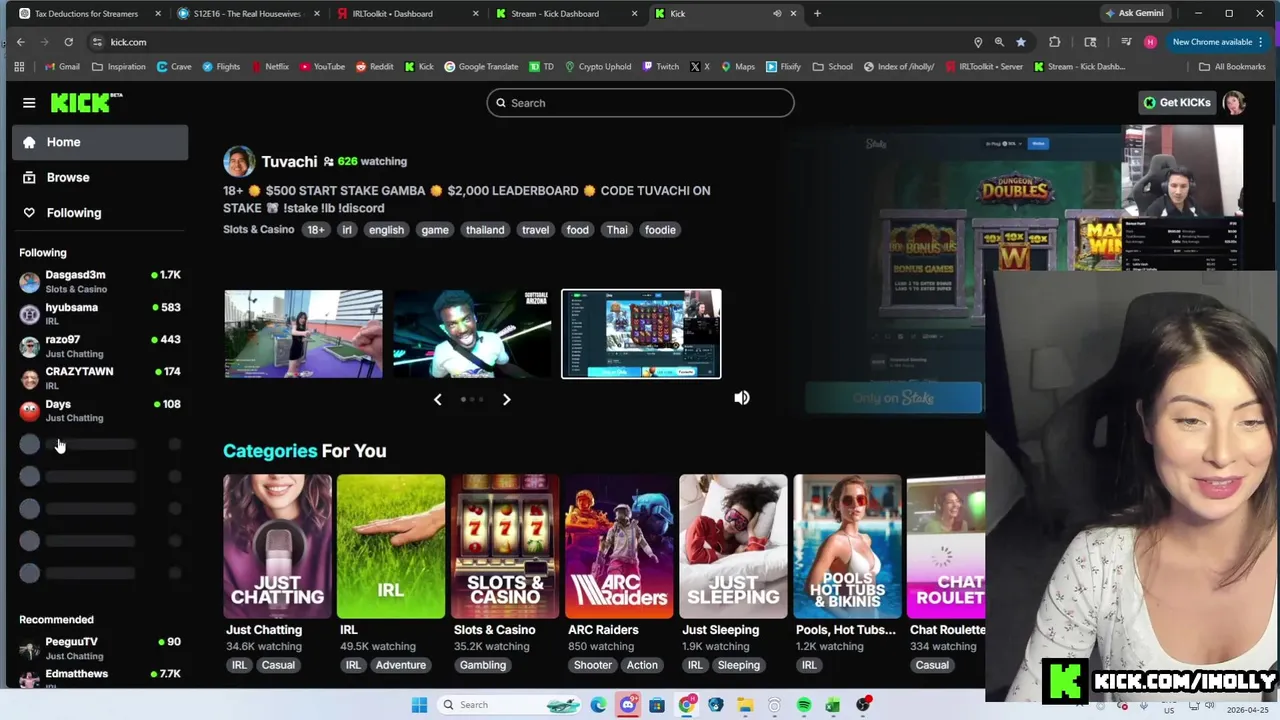The width and height of the screenshot is (1280, 720).
Task: Open Dasgasd3m channel in Following list
Action: 100,281
